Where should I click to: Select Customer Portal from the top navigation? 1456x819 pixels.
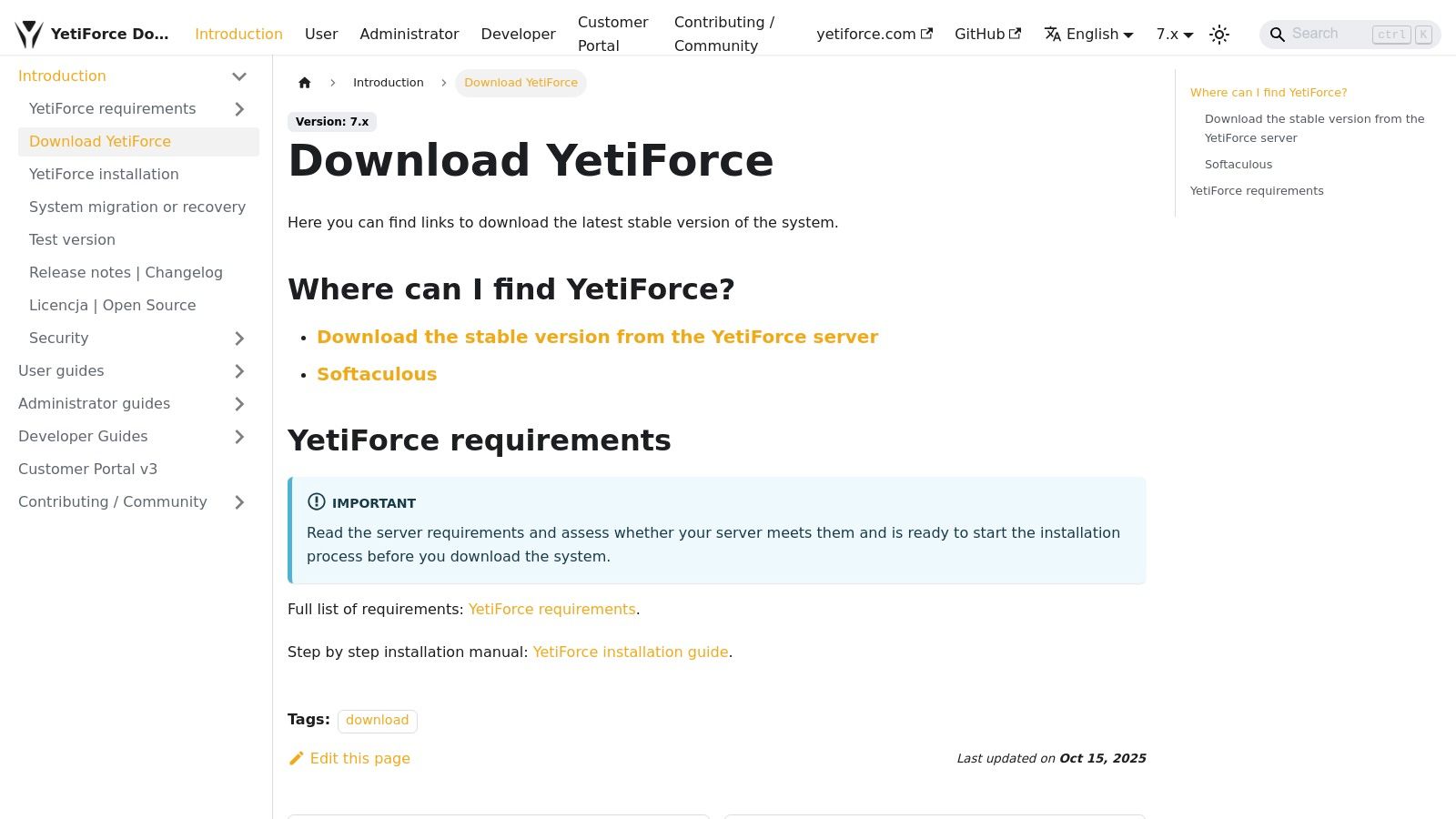click(612, 34)
